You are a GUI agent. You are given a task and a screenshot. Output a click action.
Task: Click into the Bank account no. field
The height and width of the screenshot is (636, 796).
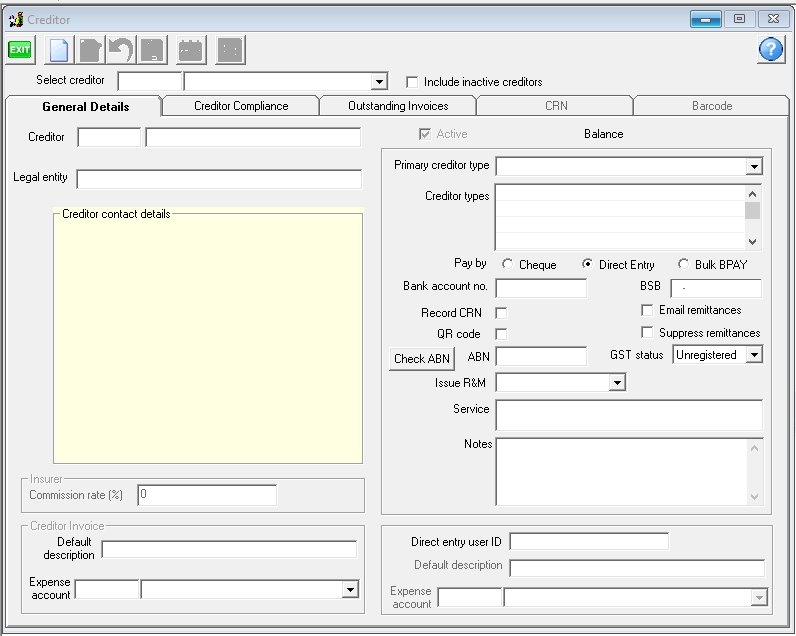coord(541,288)
